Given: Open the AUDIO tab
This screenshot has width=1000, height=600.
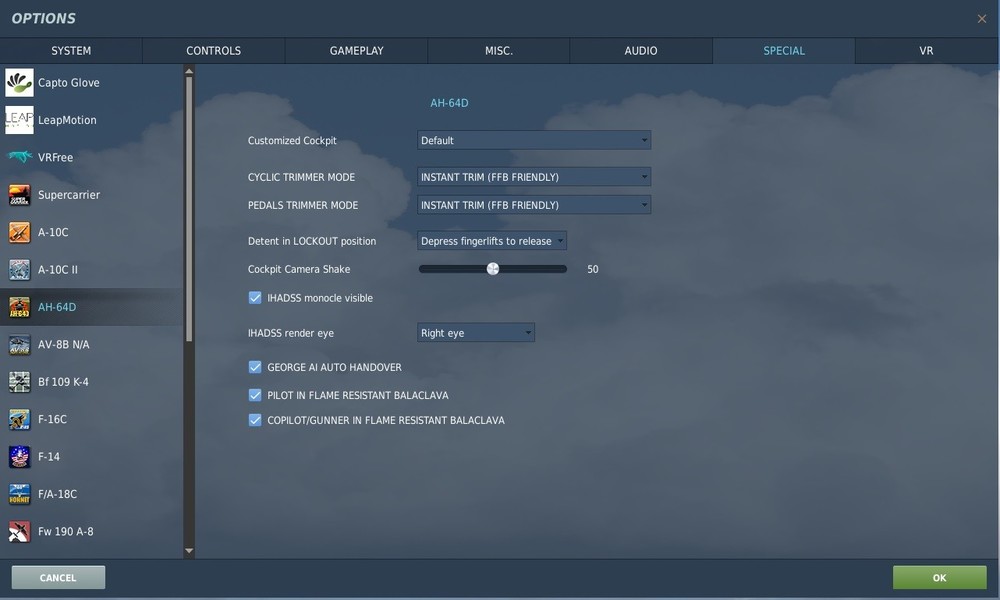Looking at the screenshot, I should pyautogui.click(x=641, y=50).
